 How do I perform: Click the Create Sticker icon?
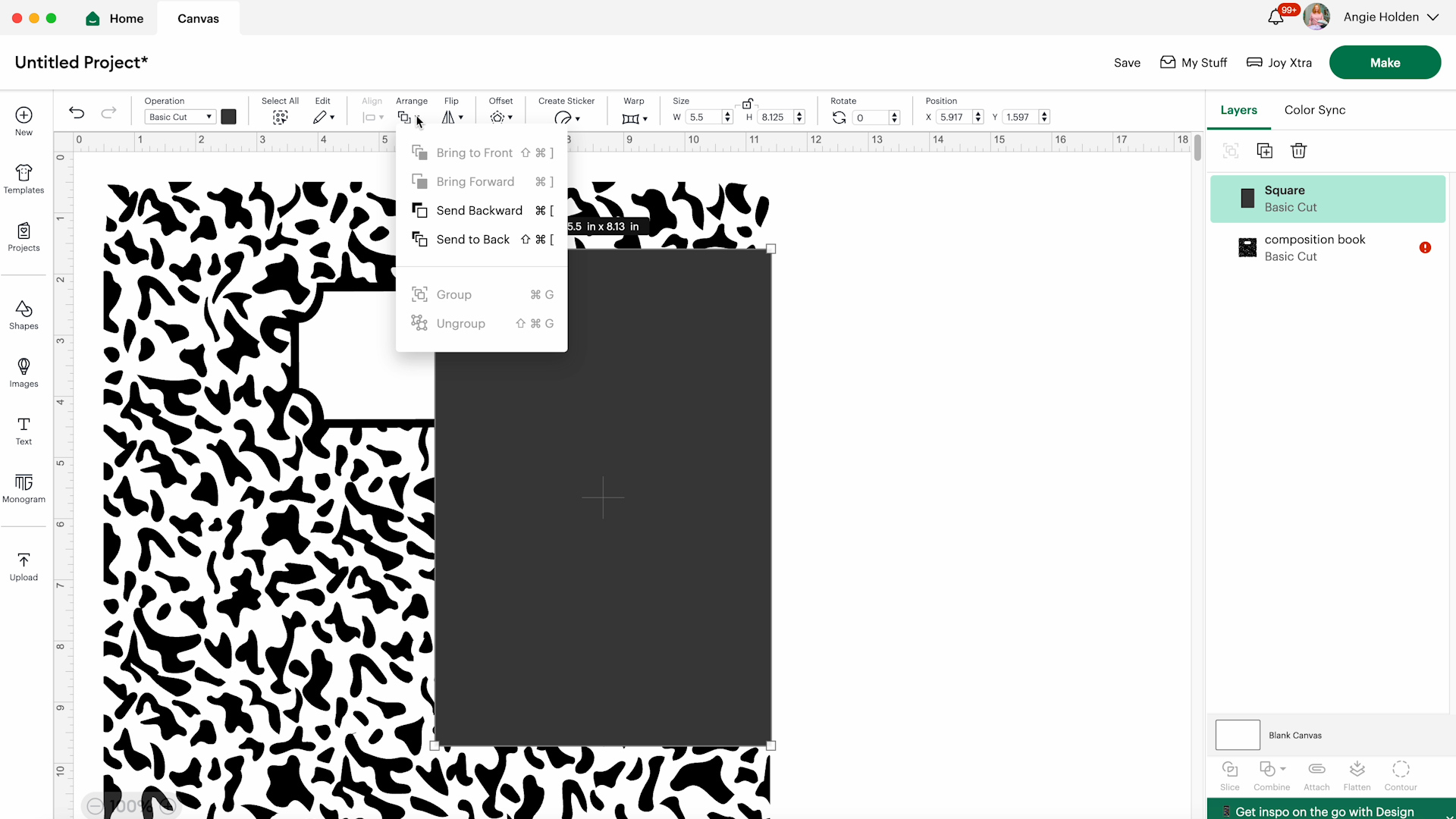tap(563, 117)
